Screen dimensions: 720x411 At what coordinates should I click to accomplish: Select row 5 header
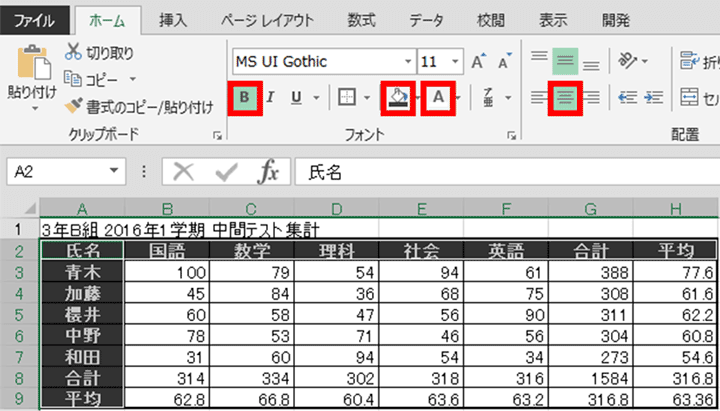(x=19, y=315)
